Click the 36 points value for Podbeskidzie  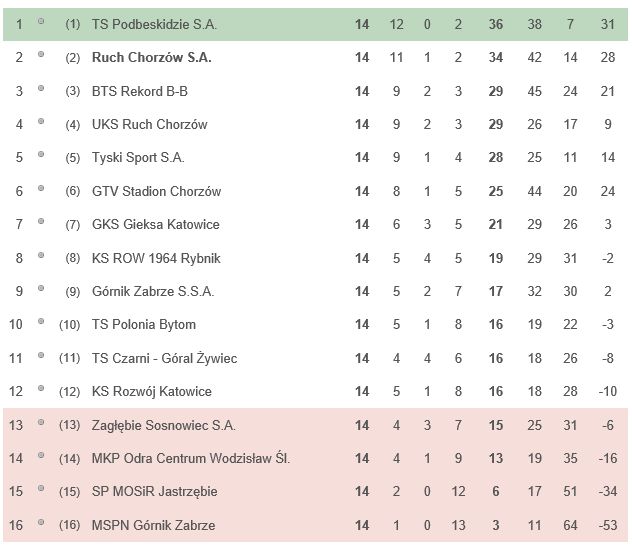(496, 24)
